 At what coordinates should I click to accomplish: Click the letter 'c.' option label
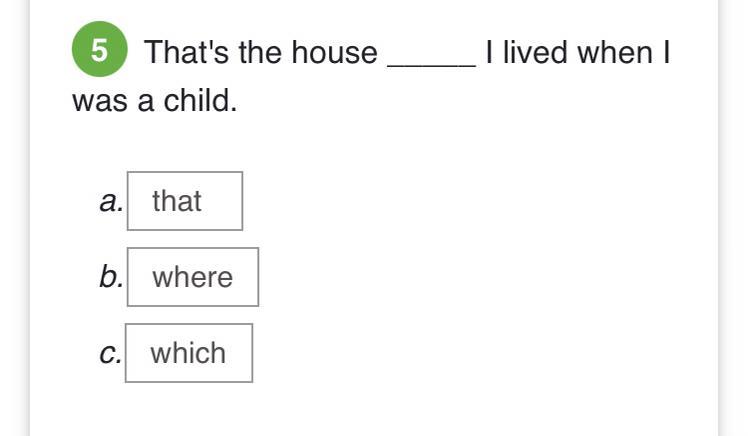(111, 354)
